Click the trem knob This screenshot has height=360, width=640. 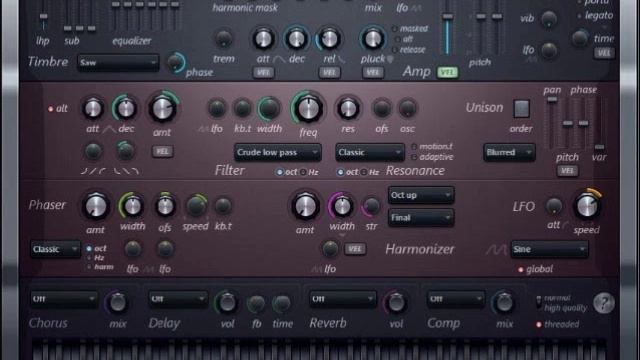[223, 40]
